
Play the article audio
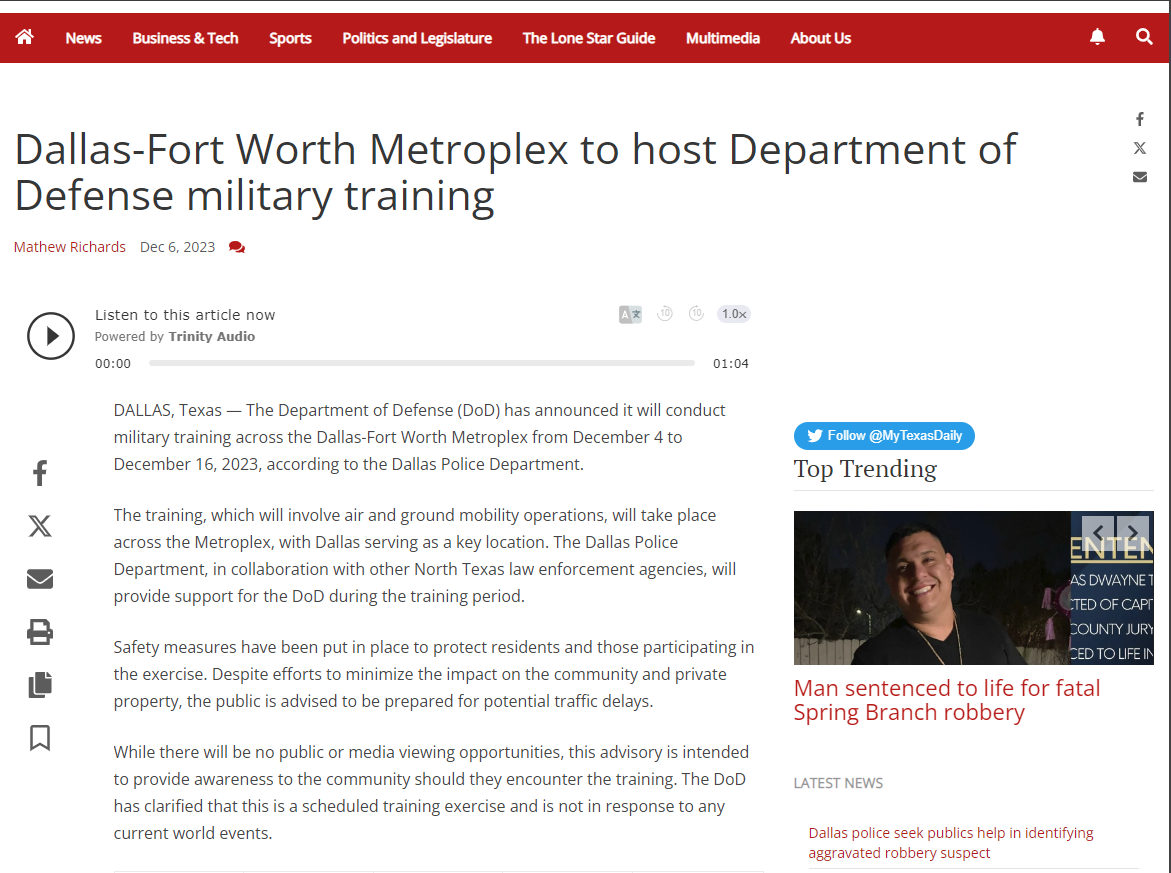pyautogui.click(x=51, y=335)
